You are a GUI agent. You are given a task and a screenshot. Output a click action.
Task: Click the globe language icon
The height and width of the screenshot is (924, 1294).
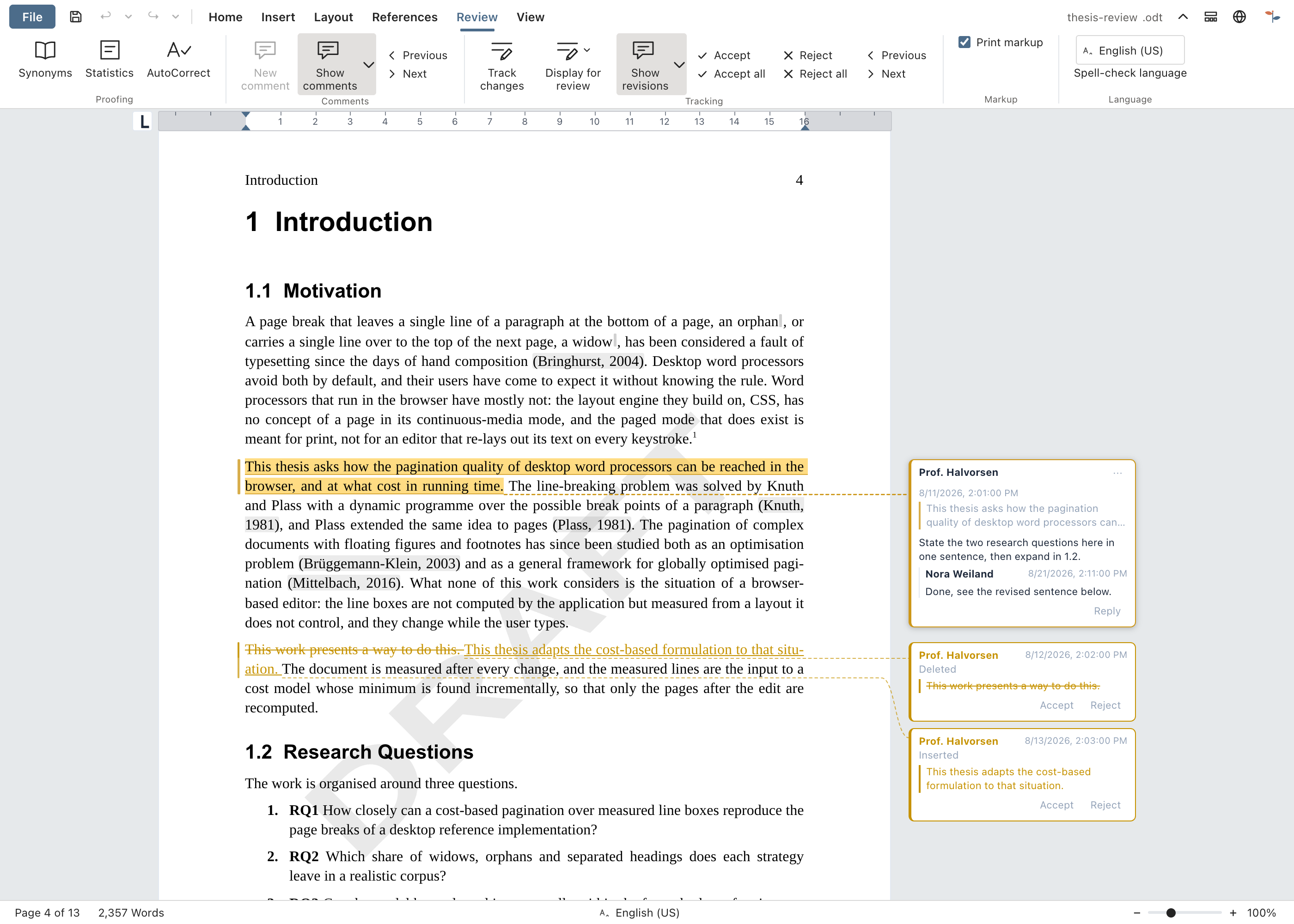1239,17
